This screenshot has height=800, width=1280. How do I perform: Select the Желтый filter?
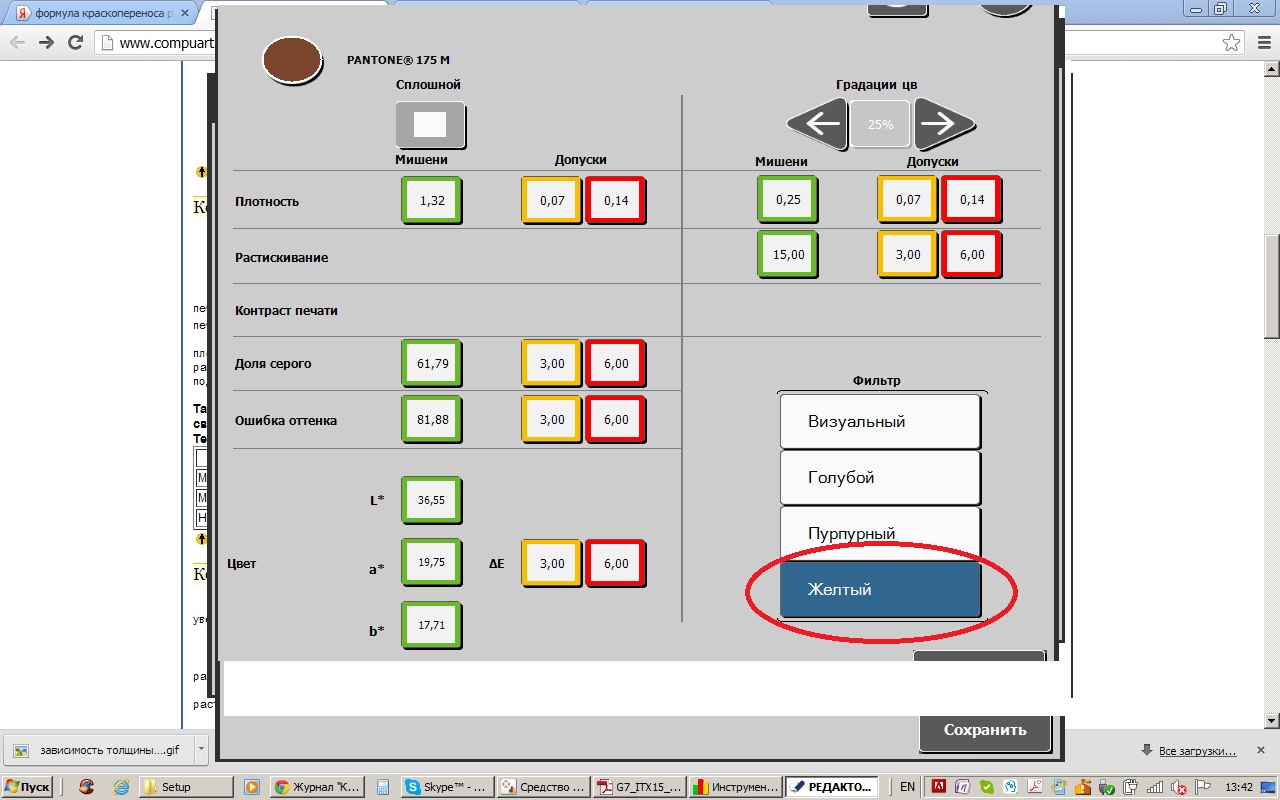pos(880,589)
